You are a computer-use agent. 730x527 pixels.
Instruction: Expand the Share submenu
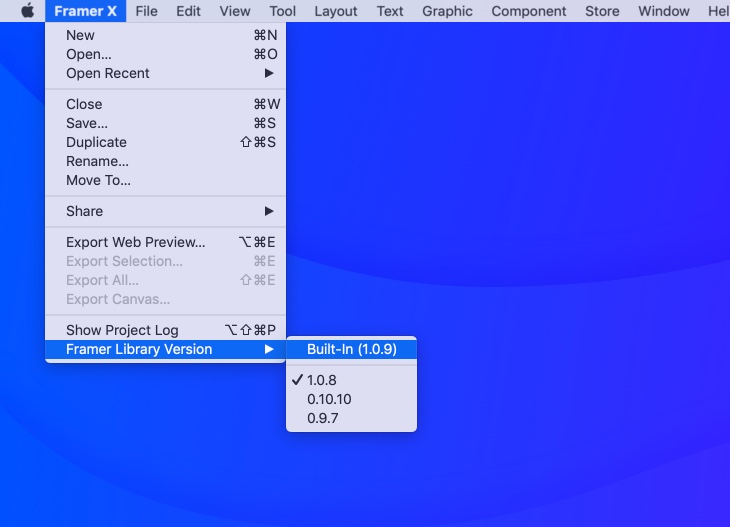coord(166,211)
